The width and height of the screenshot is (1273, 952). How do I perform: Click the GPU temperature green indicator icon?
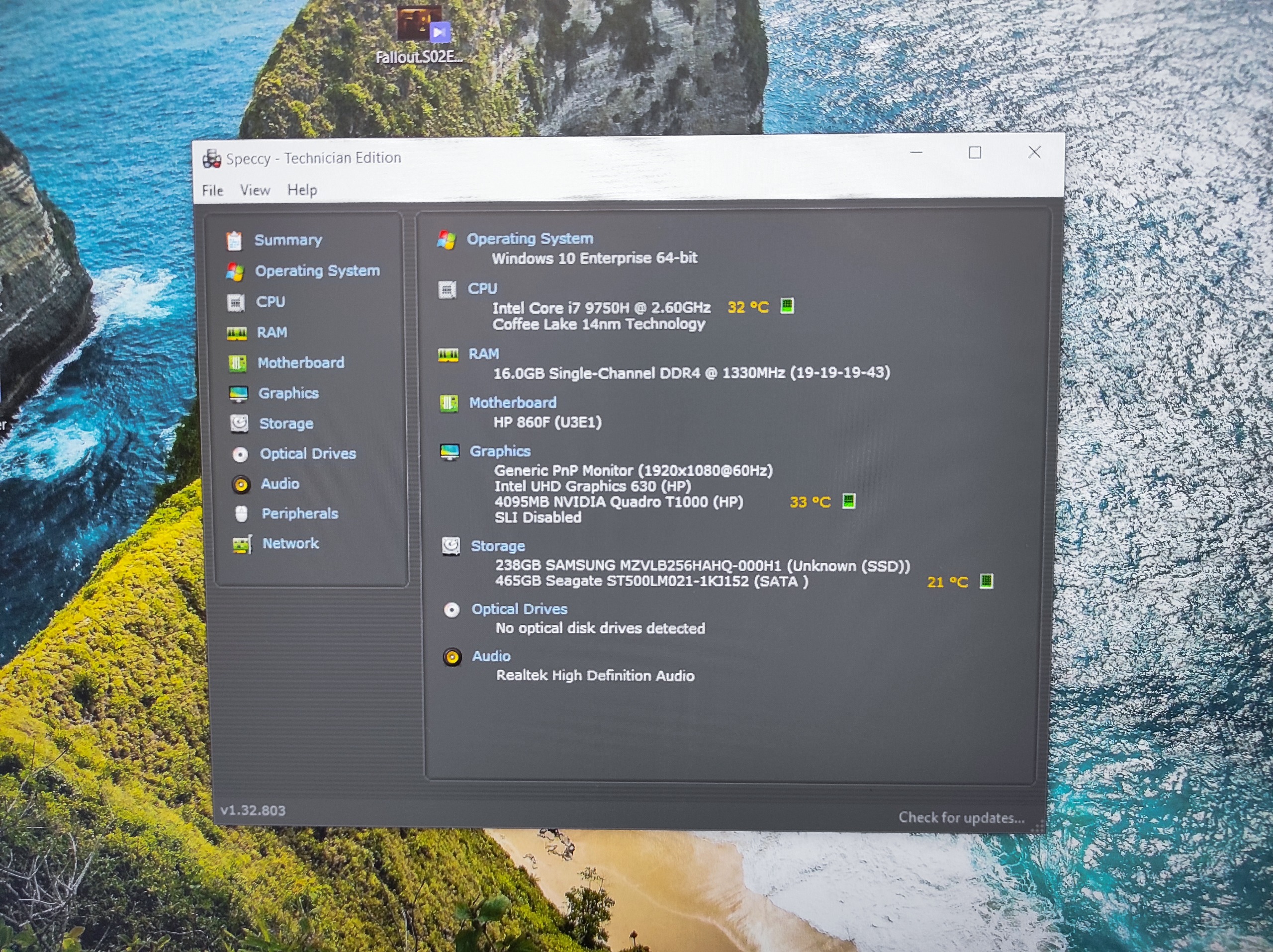point(849,501)
